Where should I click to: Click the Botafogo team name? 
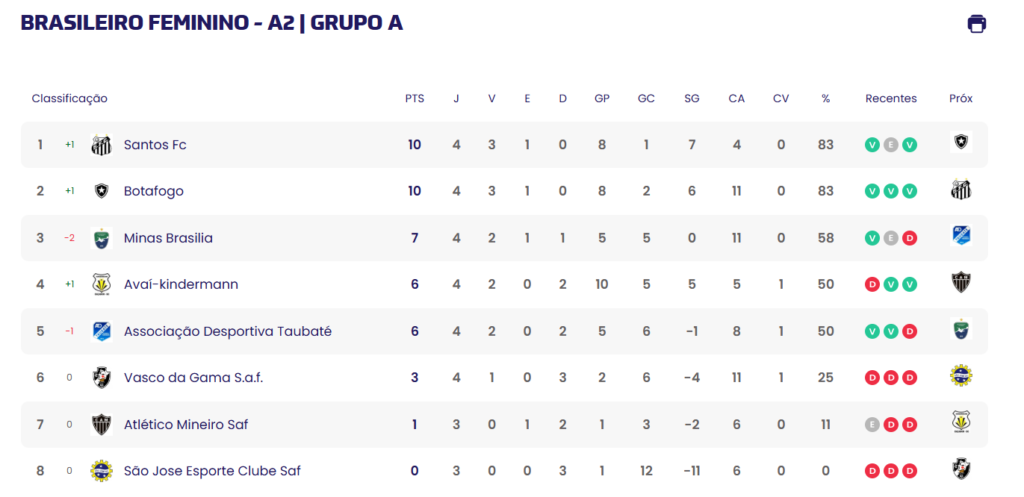click(153, 191)
